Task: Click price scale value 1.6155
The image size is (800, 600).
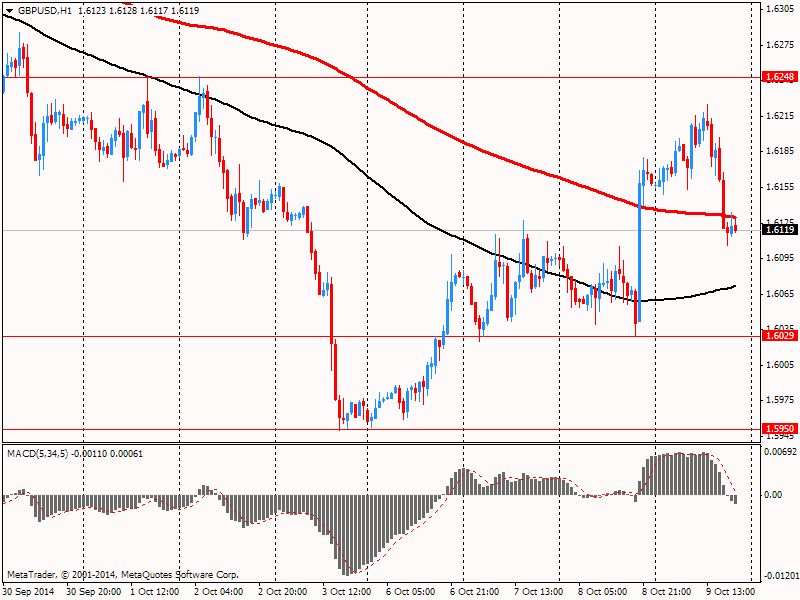Action: 780,187
